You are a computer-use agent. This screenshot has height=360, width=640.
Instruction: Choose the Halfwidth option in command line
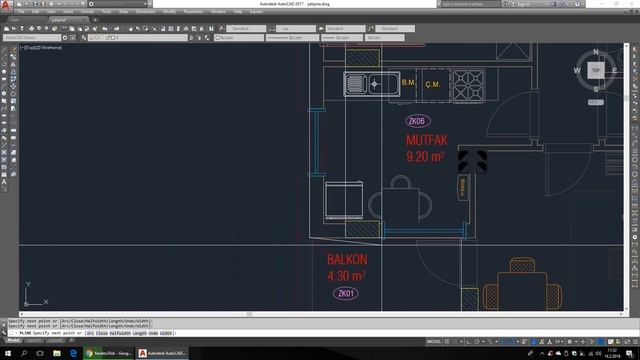point(120,333)
